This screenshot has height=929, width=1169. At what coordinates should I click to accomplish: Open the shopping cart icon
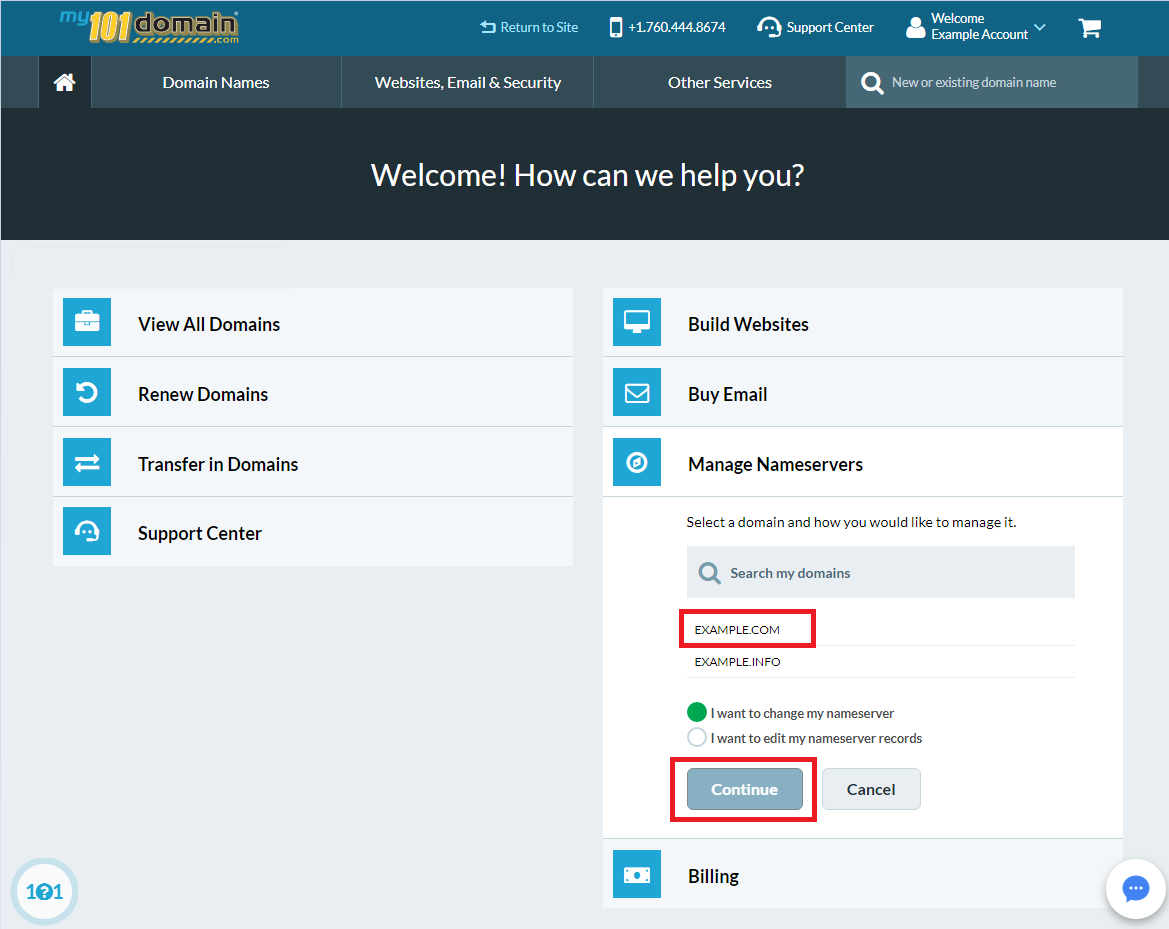1089,28
